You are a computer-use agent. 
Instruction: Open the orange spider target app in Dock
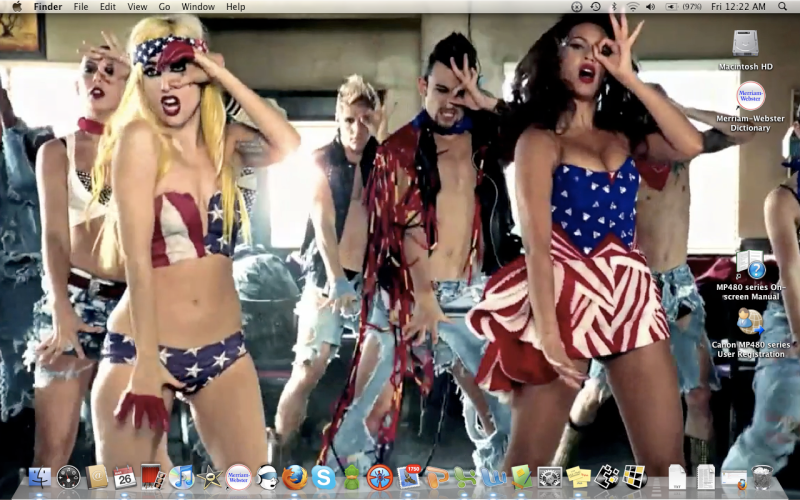[380, 478]
